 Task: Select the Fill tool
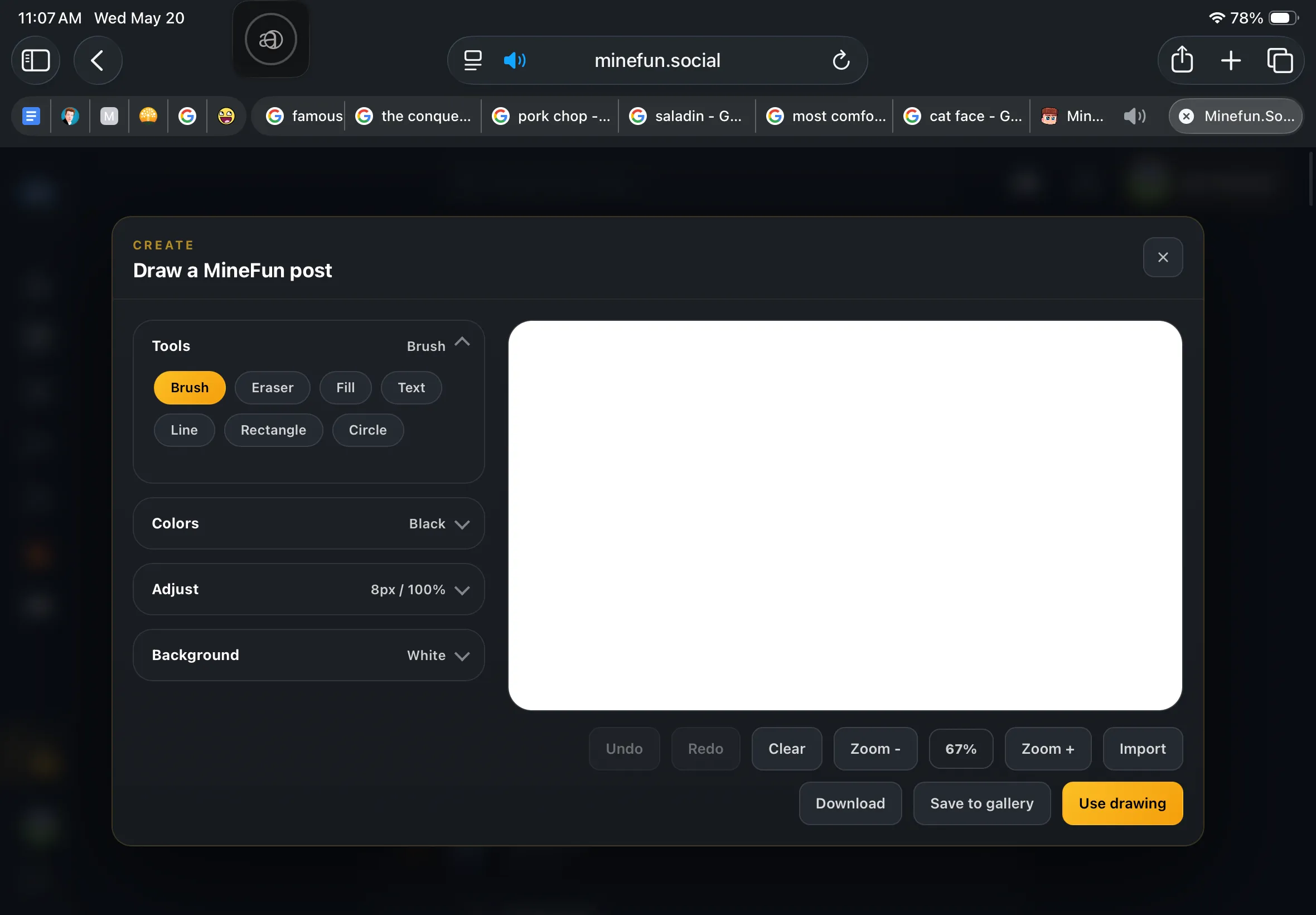(346, 388)
